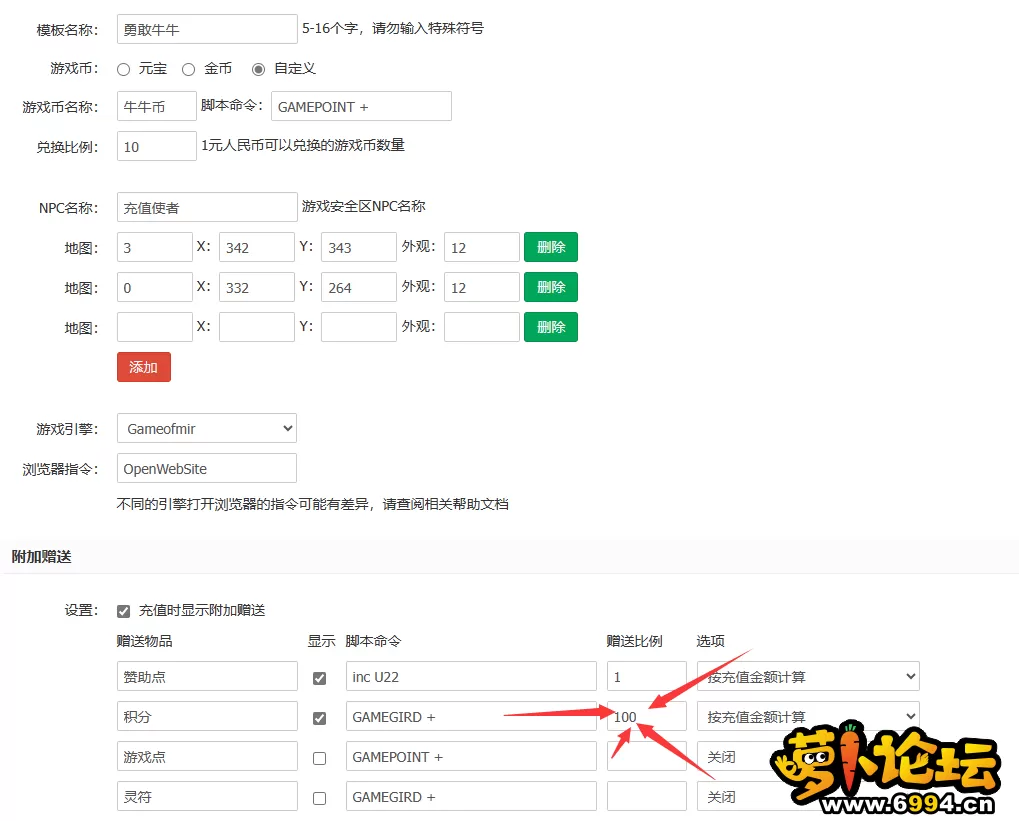The height and width of the screenshot is (821, 1019).
Task: Uncheck display box for 赞助点 row
Action: click(x=319, y=678)
